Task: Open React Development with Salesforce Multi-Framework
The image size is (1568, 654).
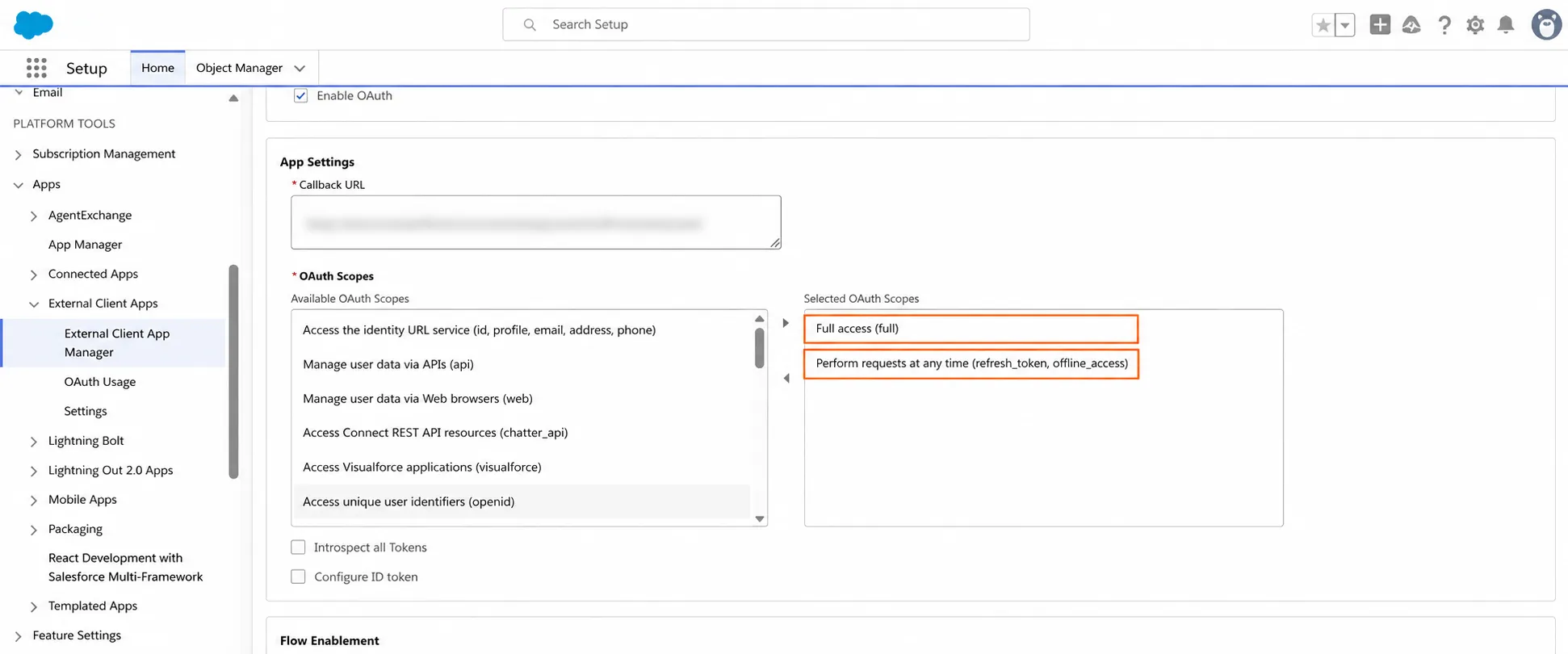Action: click(x=125, y=567)
